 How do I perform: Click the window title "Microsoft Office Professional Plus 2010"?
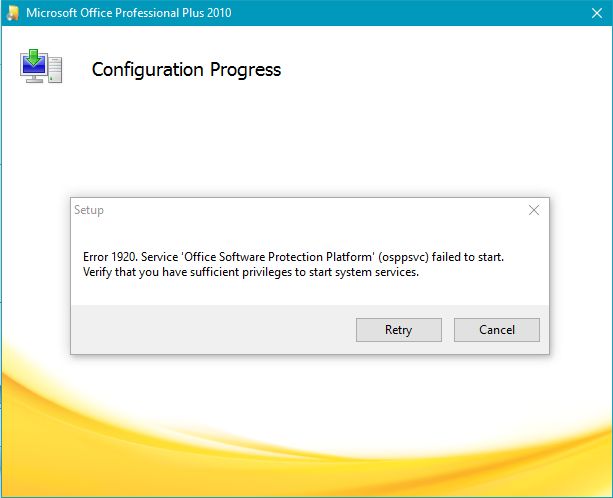pyautogui.click(x=129, y=13)
